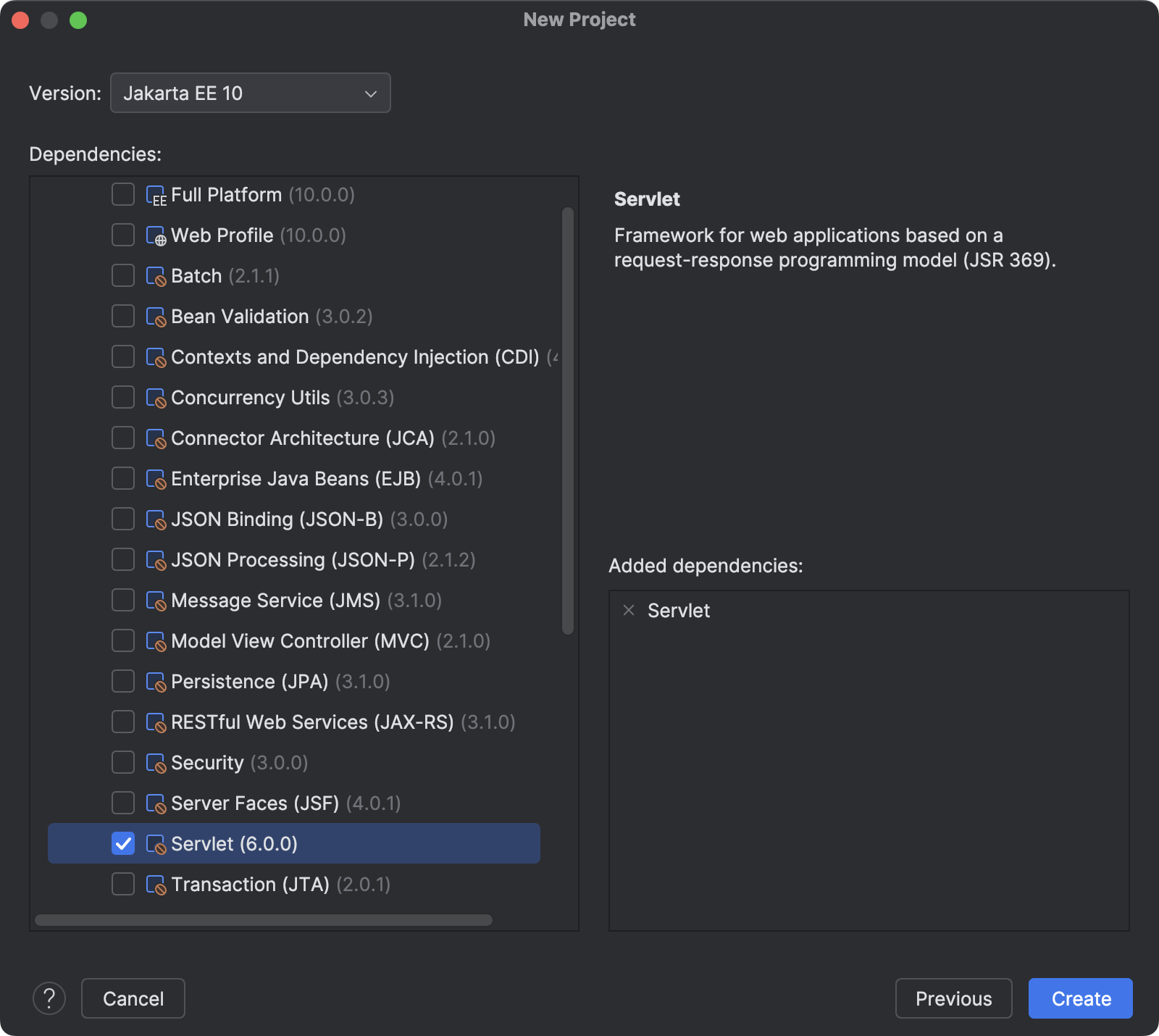Uncheck the Servlet (6.0.0) dependency
This screenshot has height=1036, width=1159.
[x=122, y=843]
